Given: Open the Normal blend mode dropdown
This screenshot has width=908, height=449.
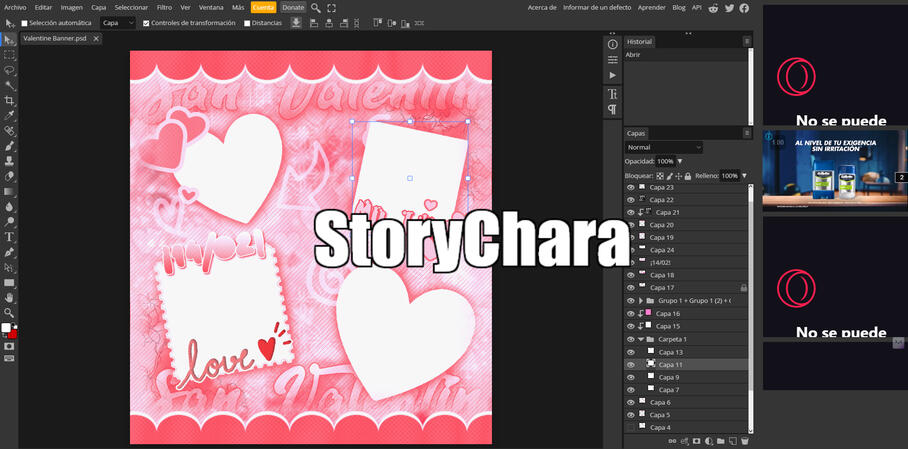Looking at the screenshot, I should (664, 147).
